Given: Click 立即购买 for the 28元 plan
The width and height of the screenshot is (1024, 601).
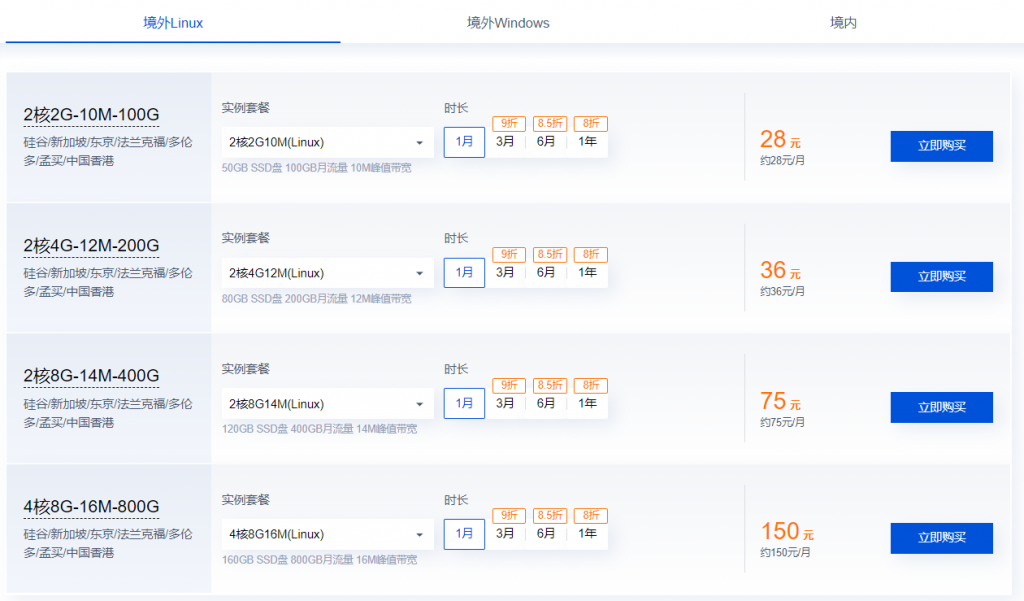Looking at the screenshot, I should click(x=941, y=146).
